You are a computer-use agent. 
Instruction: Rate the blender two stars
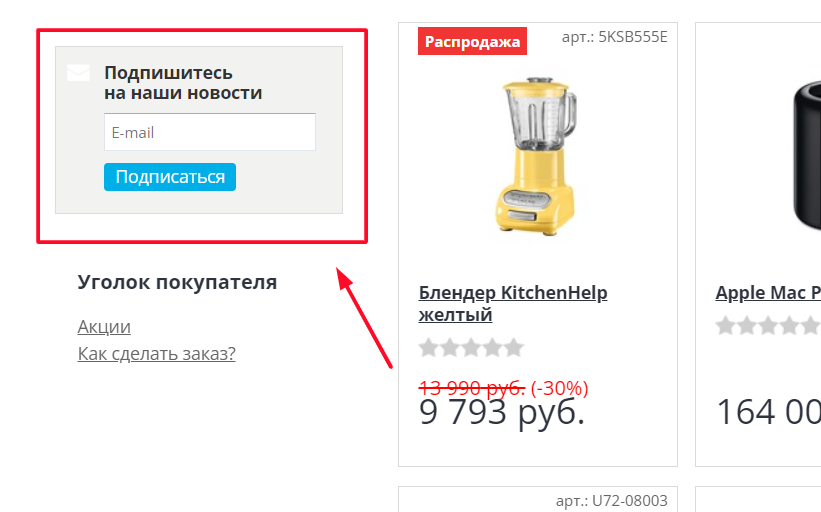(450, 348)
